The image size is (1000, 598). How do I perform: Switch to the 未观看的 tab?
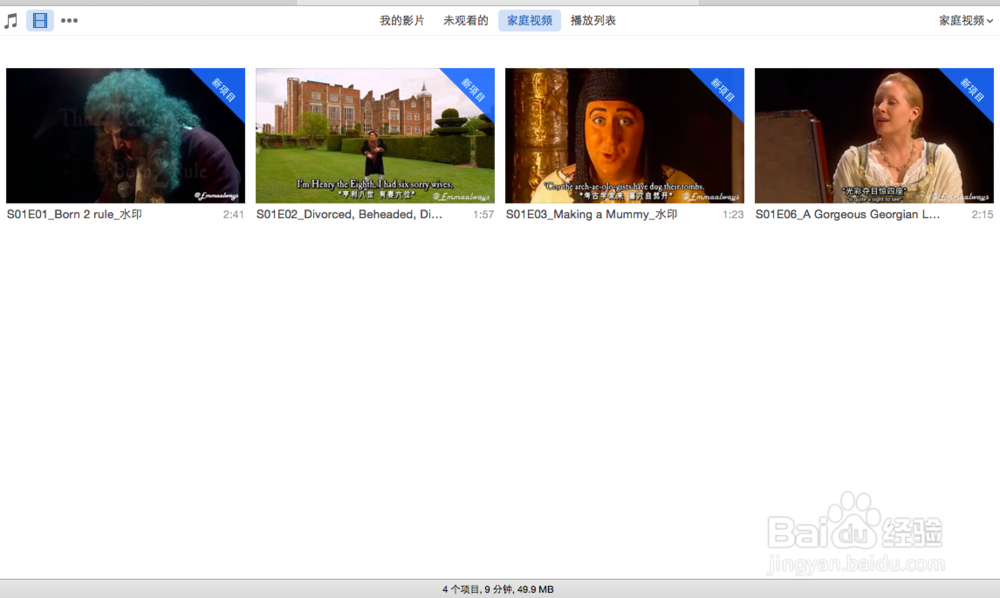point(466,20)
